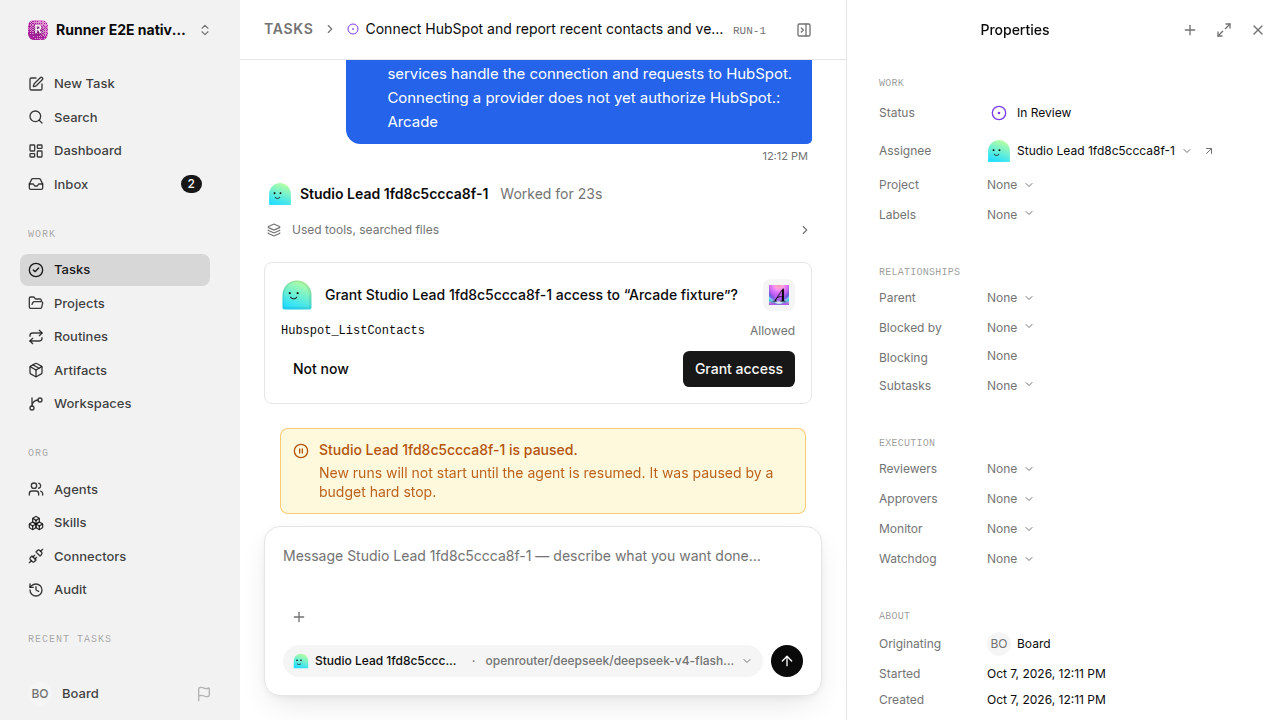
Task: Click the Tasks checkmark icon
Action: pyautogui.click(x=36, y=270)
